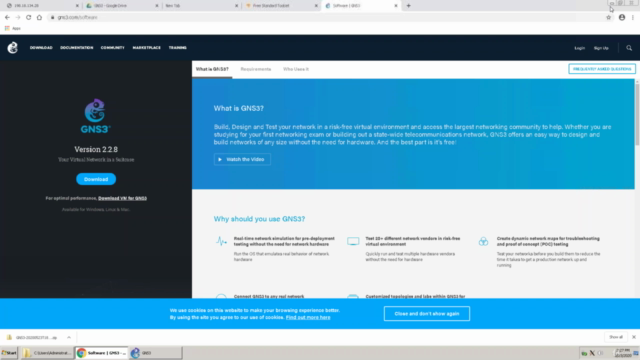Image resolution: width=640 pixels, height=360 pixels.
Task: Click the Why should you use GNS3? heading
Action: tap(259, 219)
